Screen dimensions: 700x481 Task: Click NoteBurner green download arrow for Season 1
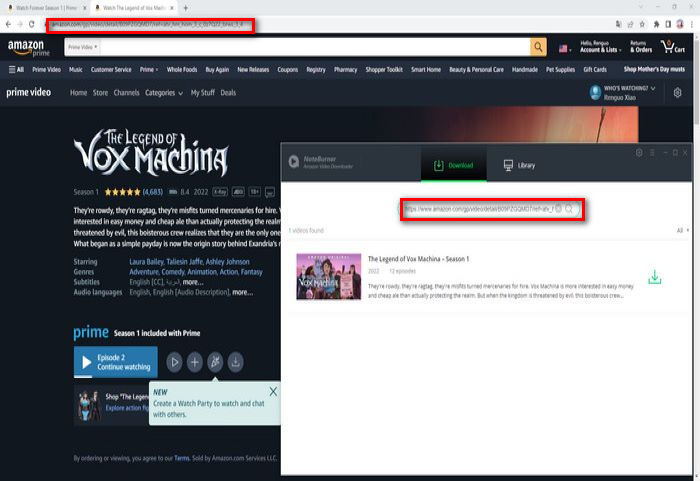[654, 277]
